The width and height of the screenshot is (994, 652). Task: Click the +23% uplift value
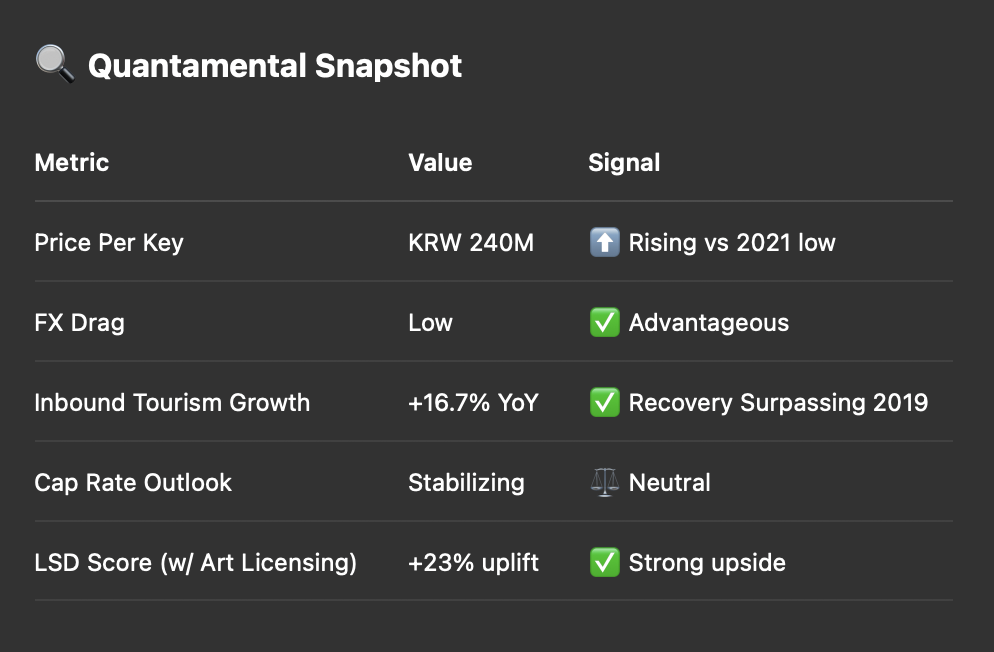pyautogui.click(x=474, y=563)
